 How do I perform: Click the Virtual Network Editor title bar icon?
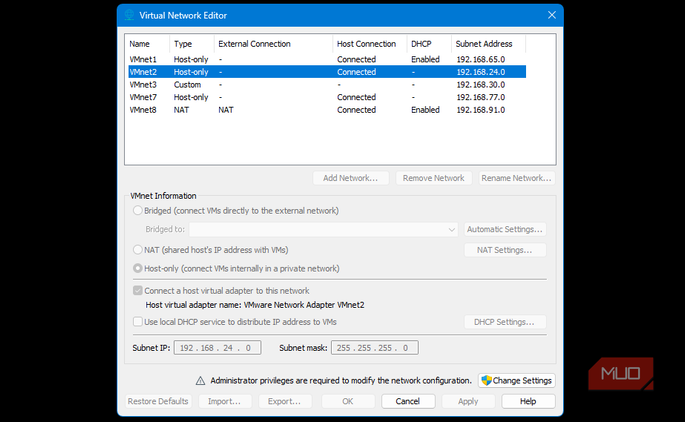coord(129,15)
